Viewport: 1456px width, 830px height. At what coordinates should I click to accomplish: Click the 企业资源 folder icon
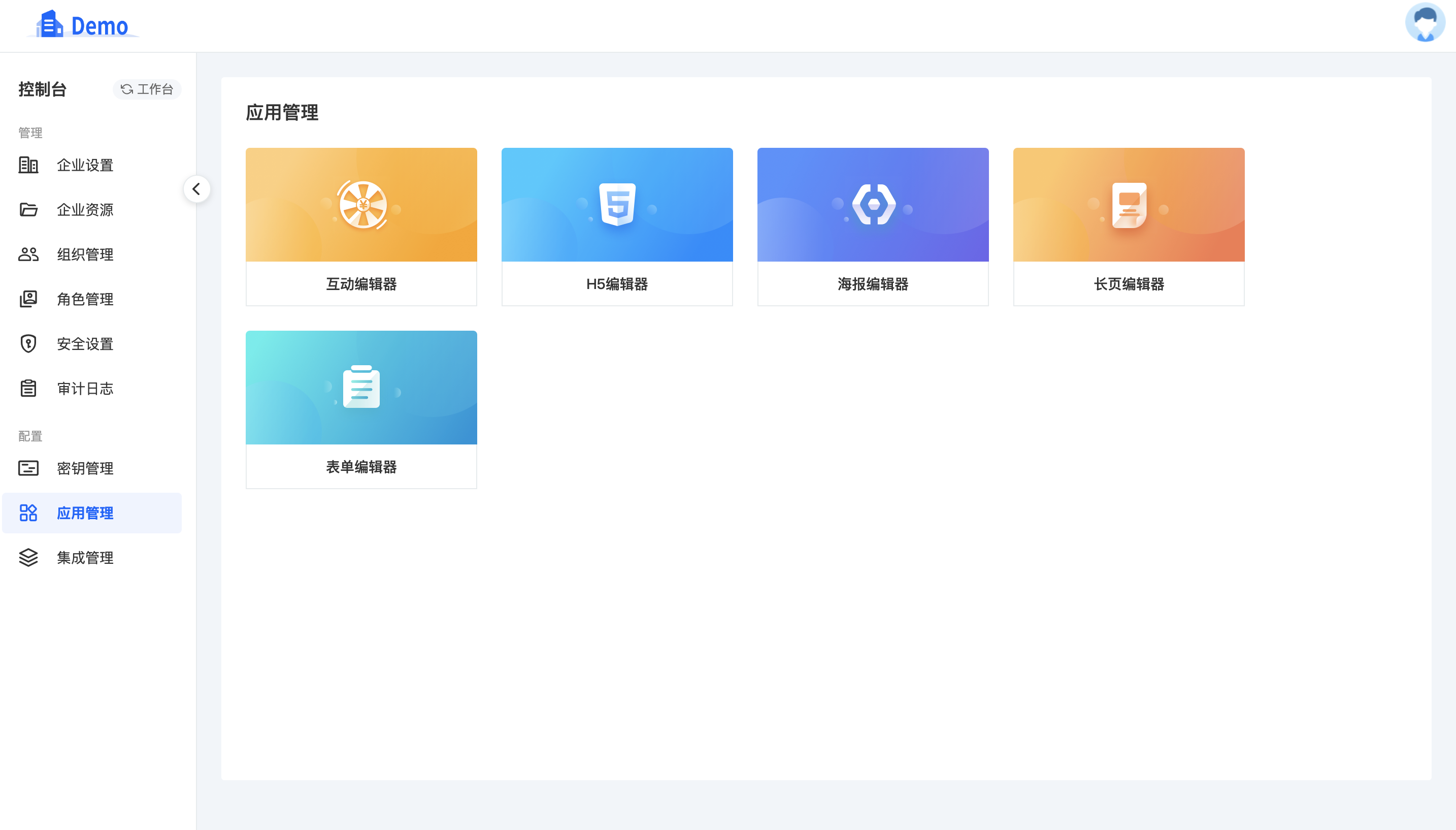tap(28, 209)
